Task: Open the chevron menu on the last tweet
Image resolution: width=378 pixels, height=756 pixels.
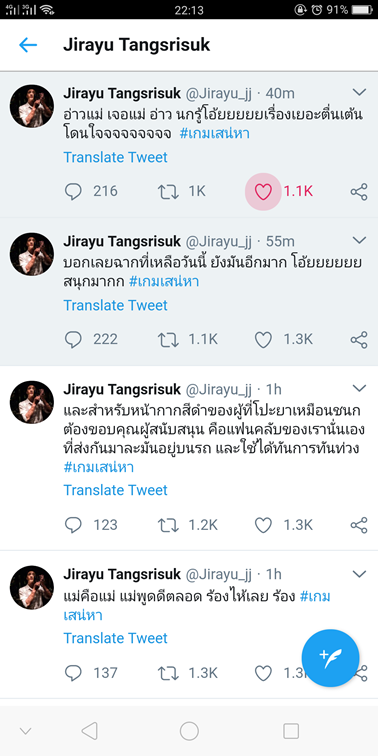Action: click(x=360, y=573)
